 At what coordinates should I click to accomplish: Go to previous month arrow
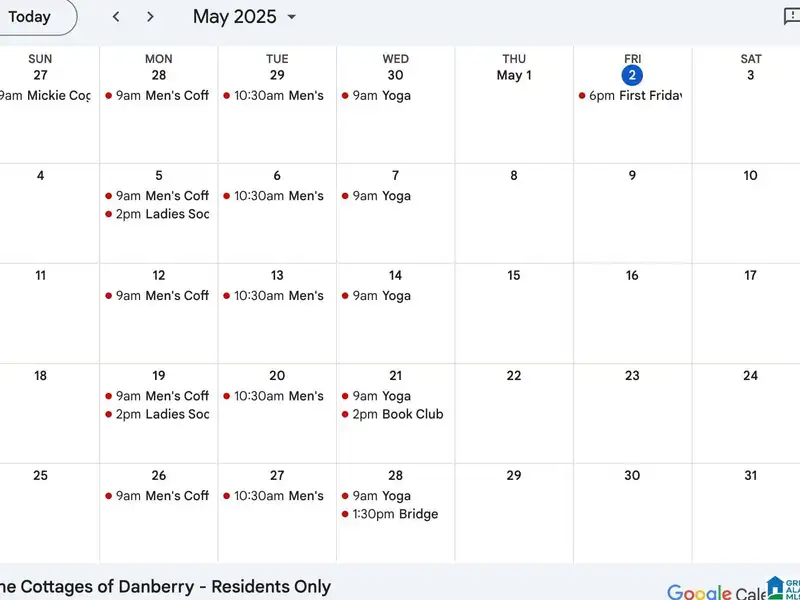click(x=116, y=17)
